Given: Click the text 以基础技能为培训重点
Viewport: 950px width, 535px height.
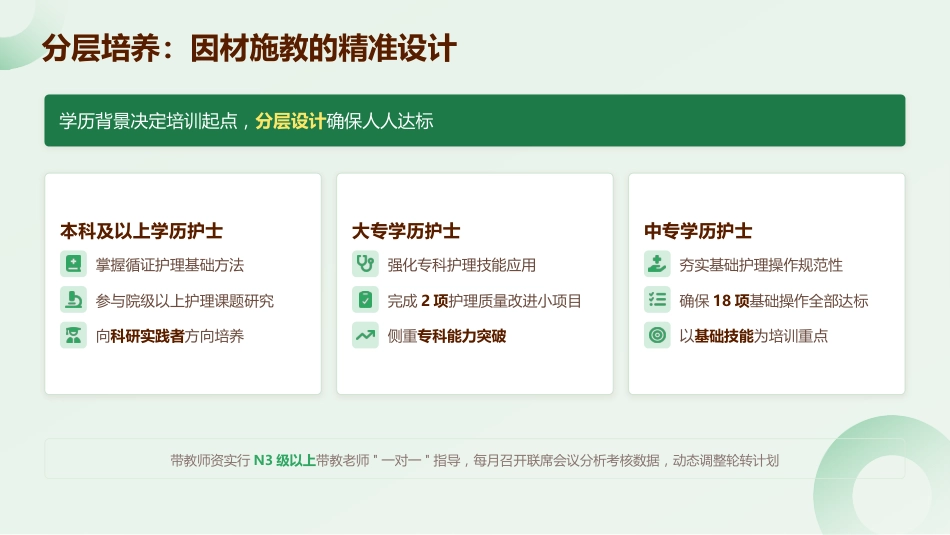Looking at the screenshot, I should [754, 336].
